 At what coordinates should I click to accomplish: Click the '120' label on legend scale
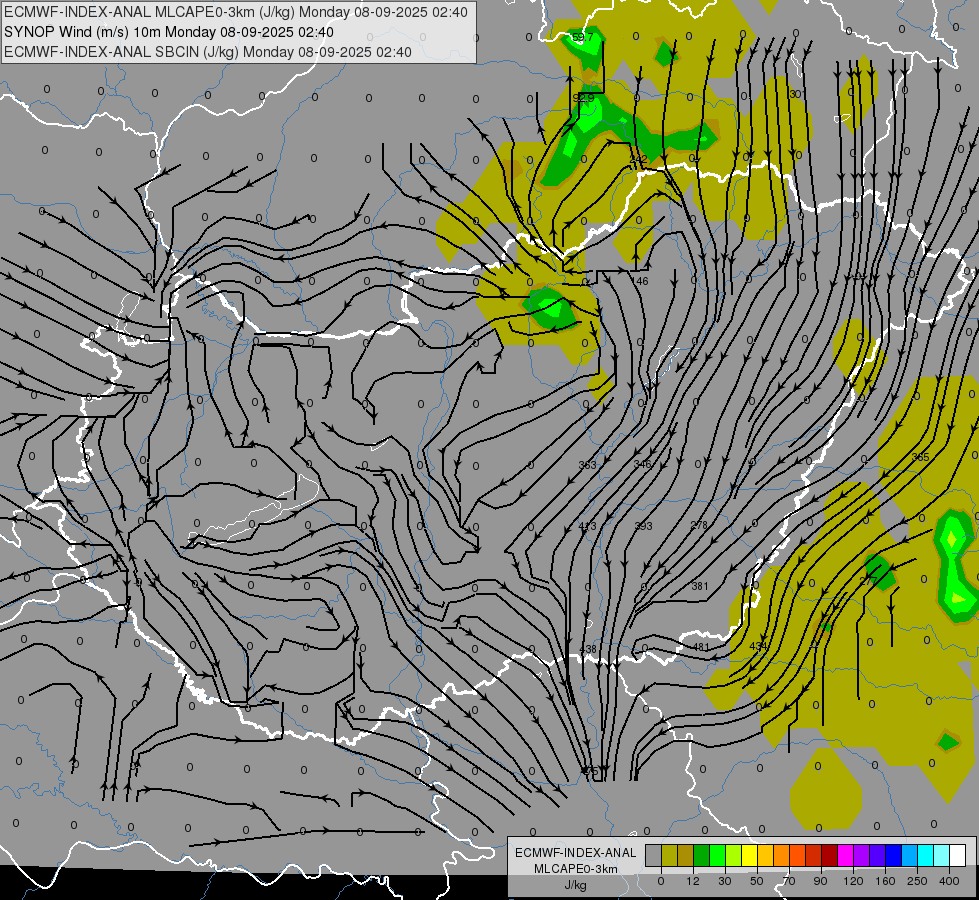(x=854, y=881)
